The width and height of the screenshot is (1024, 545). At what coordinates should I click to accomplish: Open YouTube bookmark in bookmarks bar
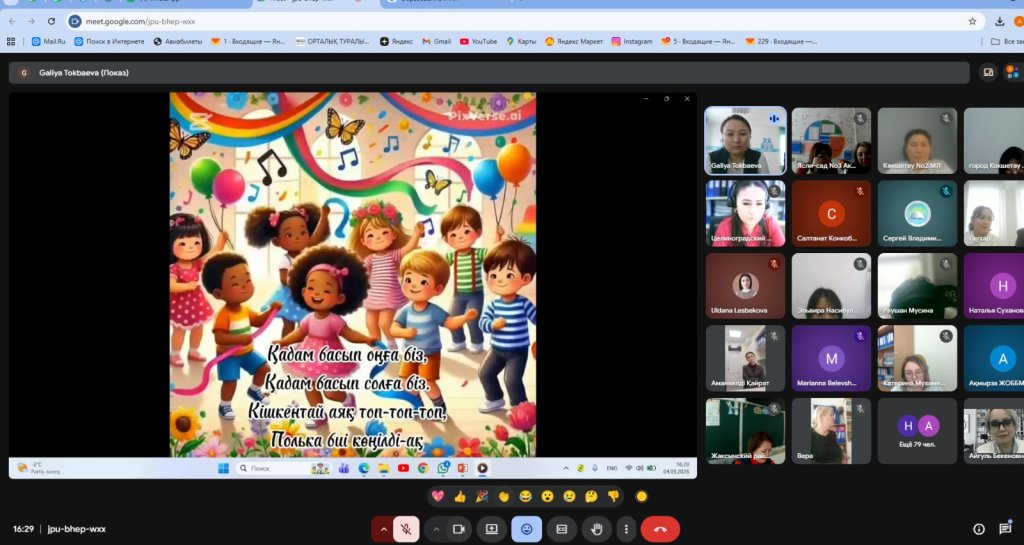pyautogui.click(x=478, y=42)
